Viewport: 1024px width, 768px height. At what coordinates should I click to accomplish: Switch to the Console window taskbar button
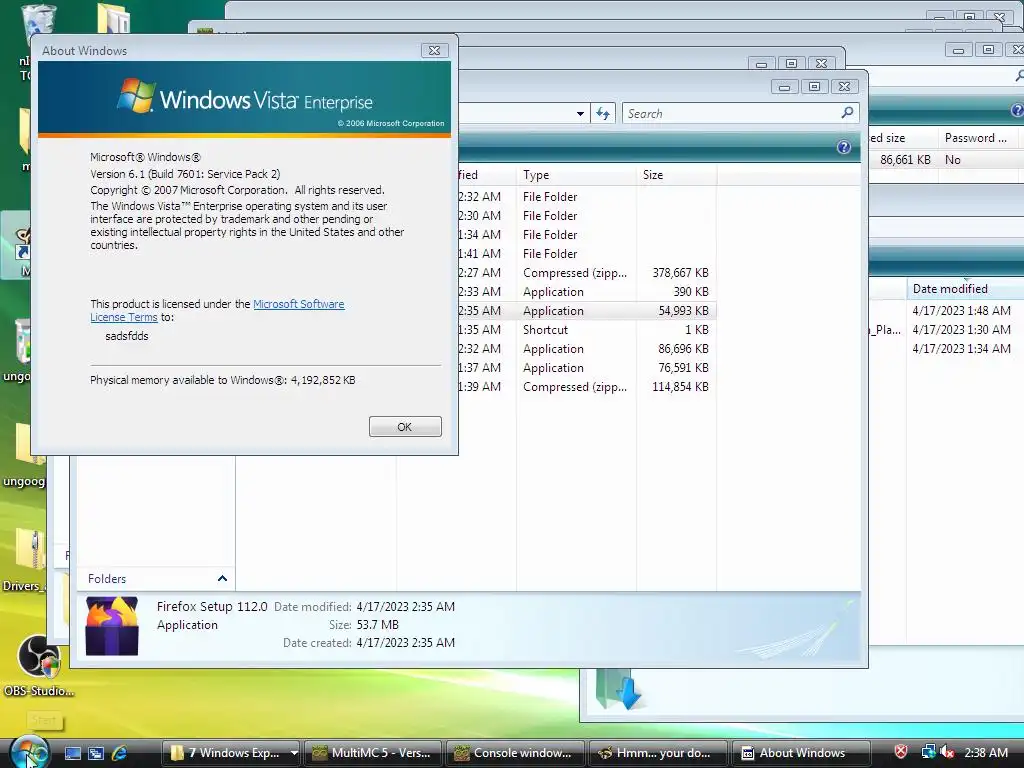[x=515, y=753]
